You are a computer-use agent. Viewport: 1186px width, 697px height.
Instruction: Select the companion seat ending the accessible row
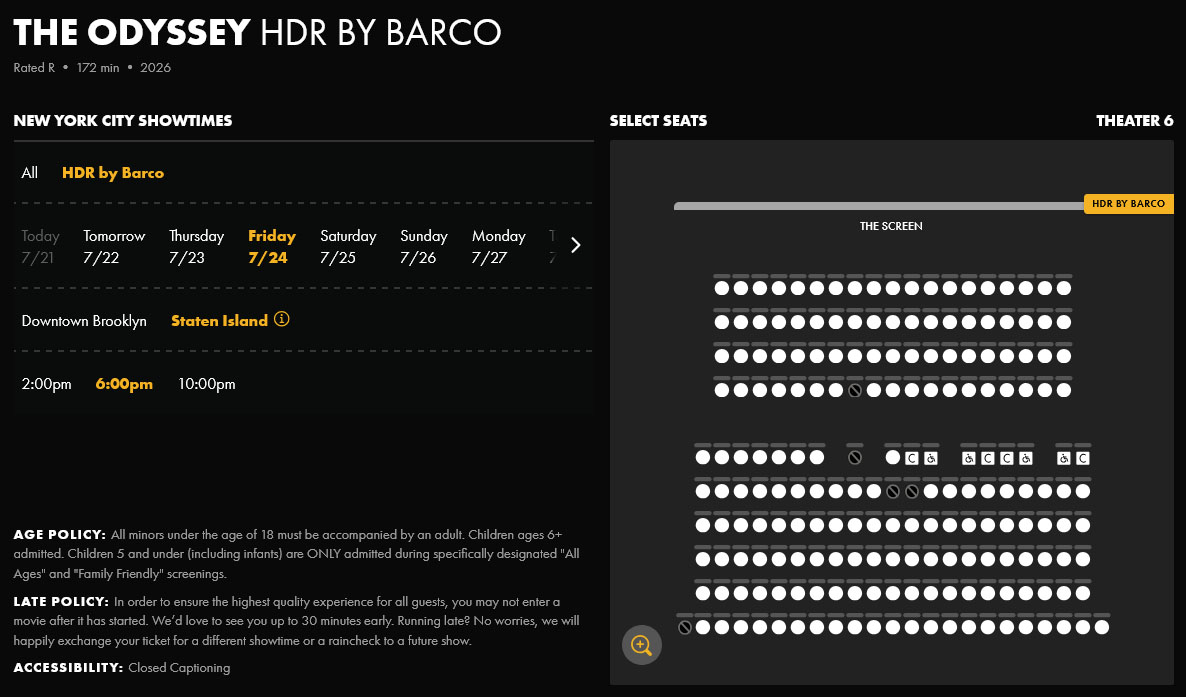(1082, 458)
